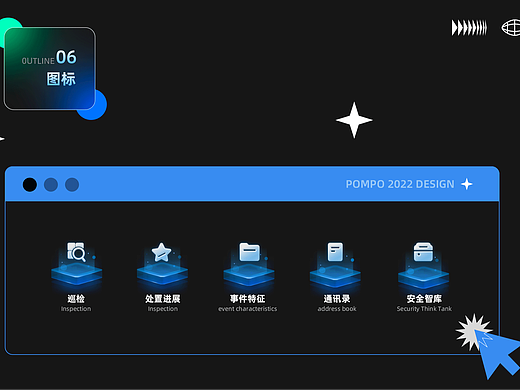Click the OUTLINE 06 图标 card
Image resolution: width=520 pixels, height=390 pixels.
[50, 69]
